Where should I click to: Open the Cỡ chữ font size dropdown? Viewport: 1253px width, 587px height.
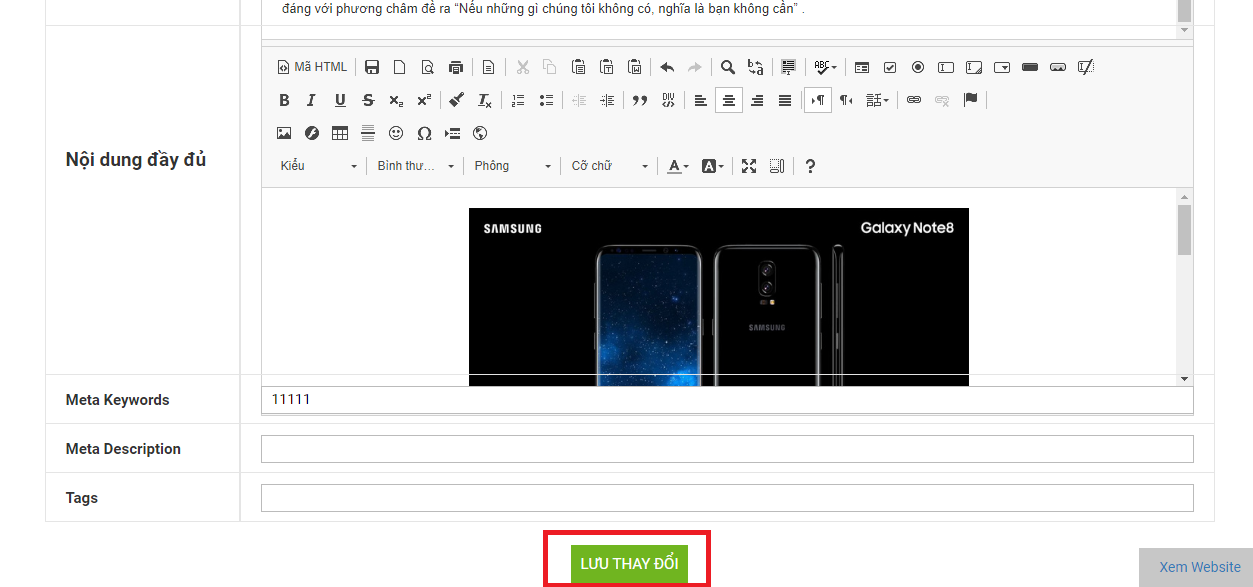pos(610,166)
